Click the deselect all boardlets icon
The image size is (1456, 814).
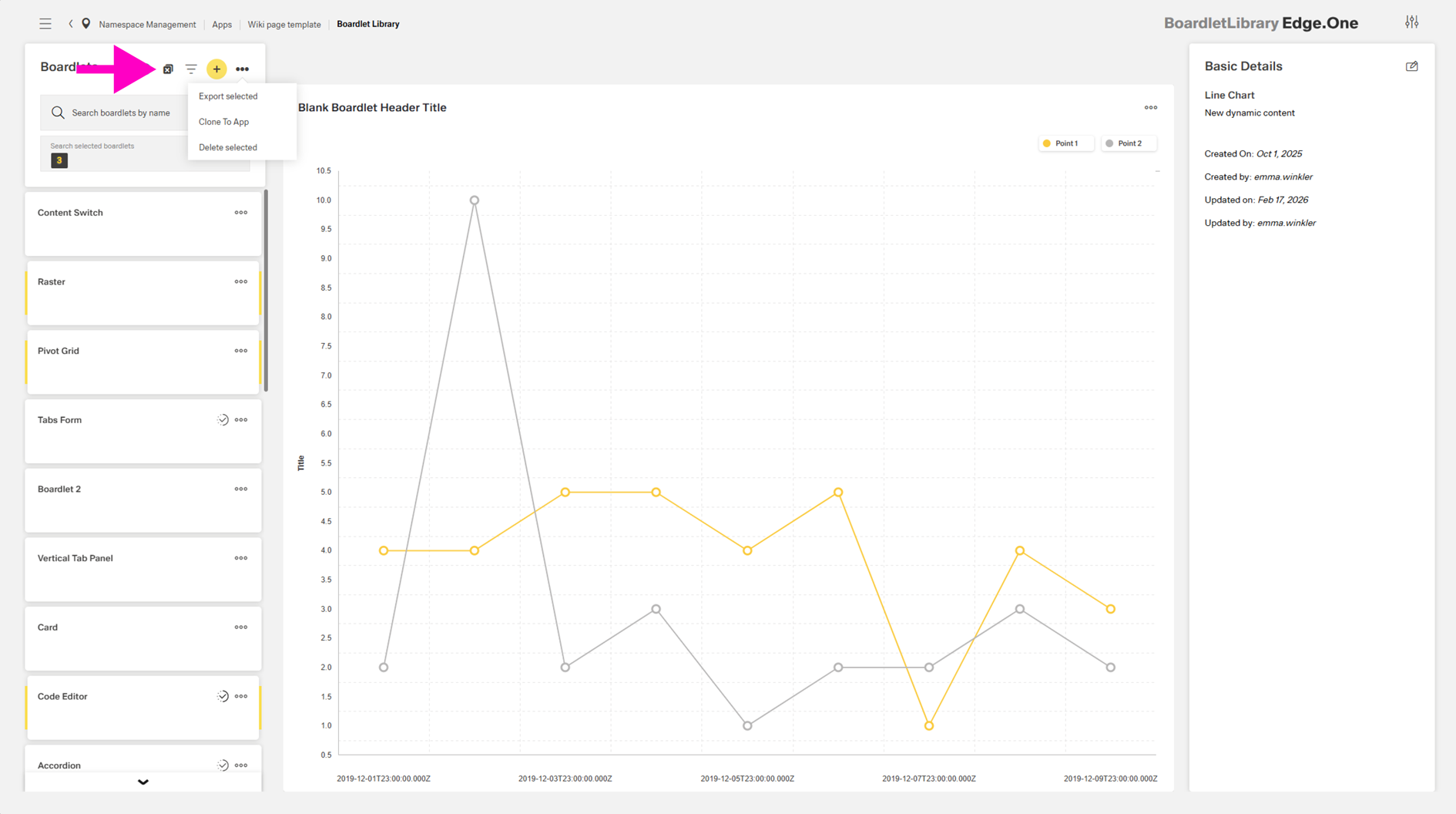click(x=168, y=69)
